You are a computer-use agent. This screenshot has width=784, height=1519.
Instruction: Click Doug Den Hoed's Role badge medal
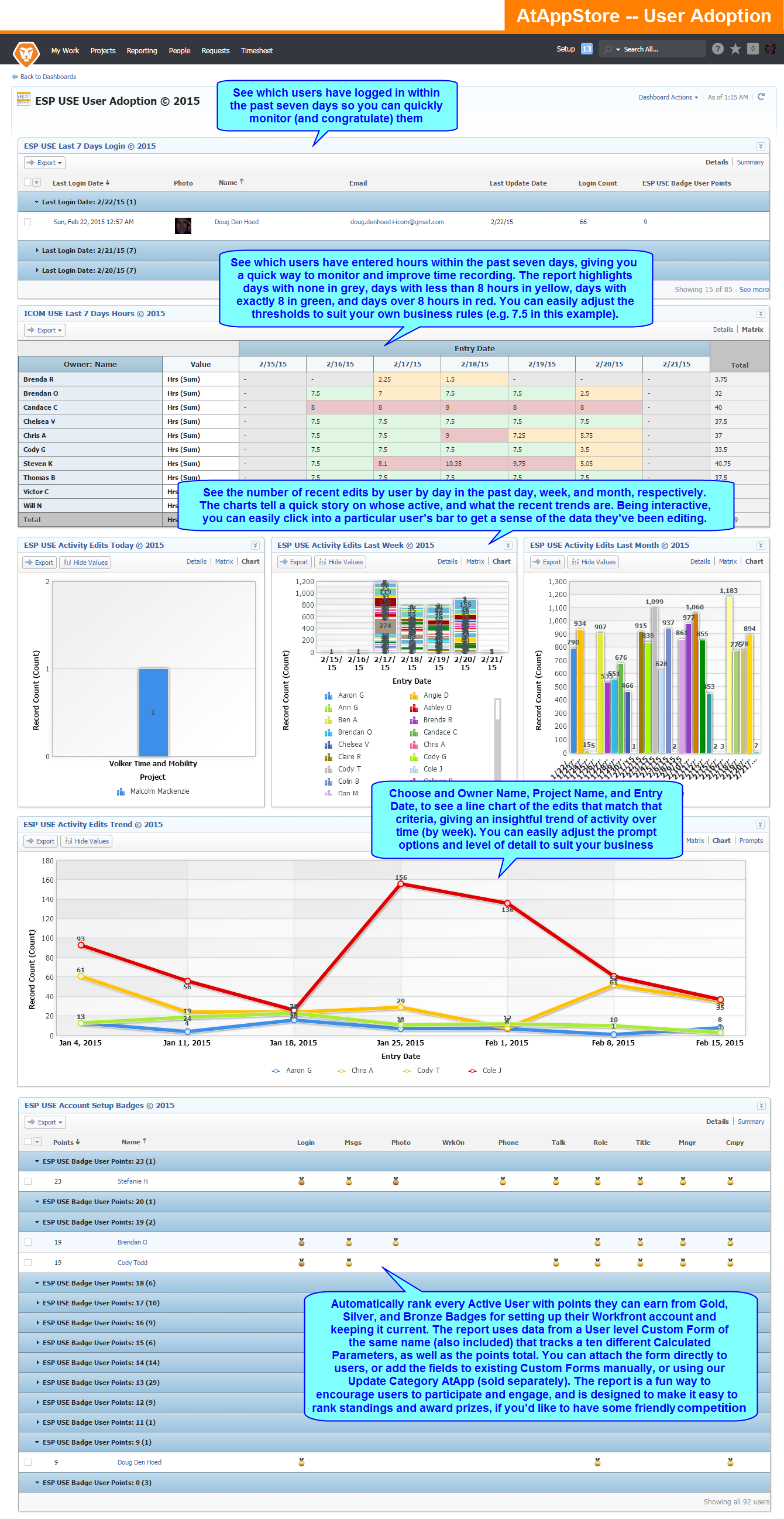597,1462
